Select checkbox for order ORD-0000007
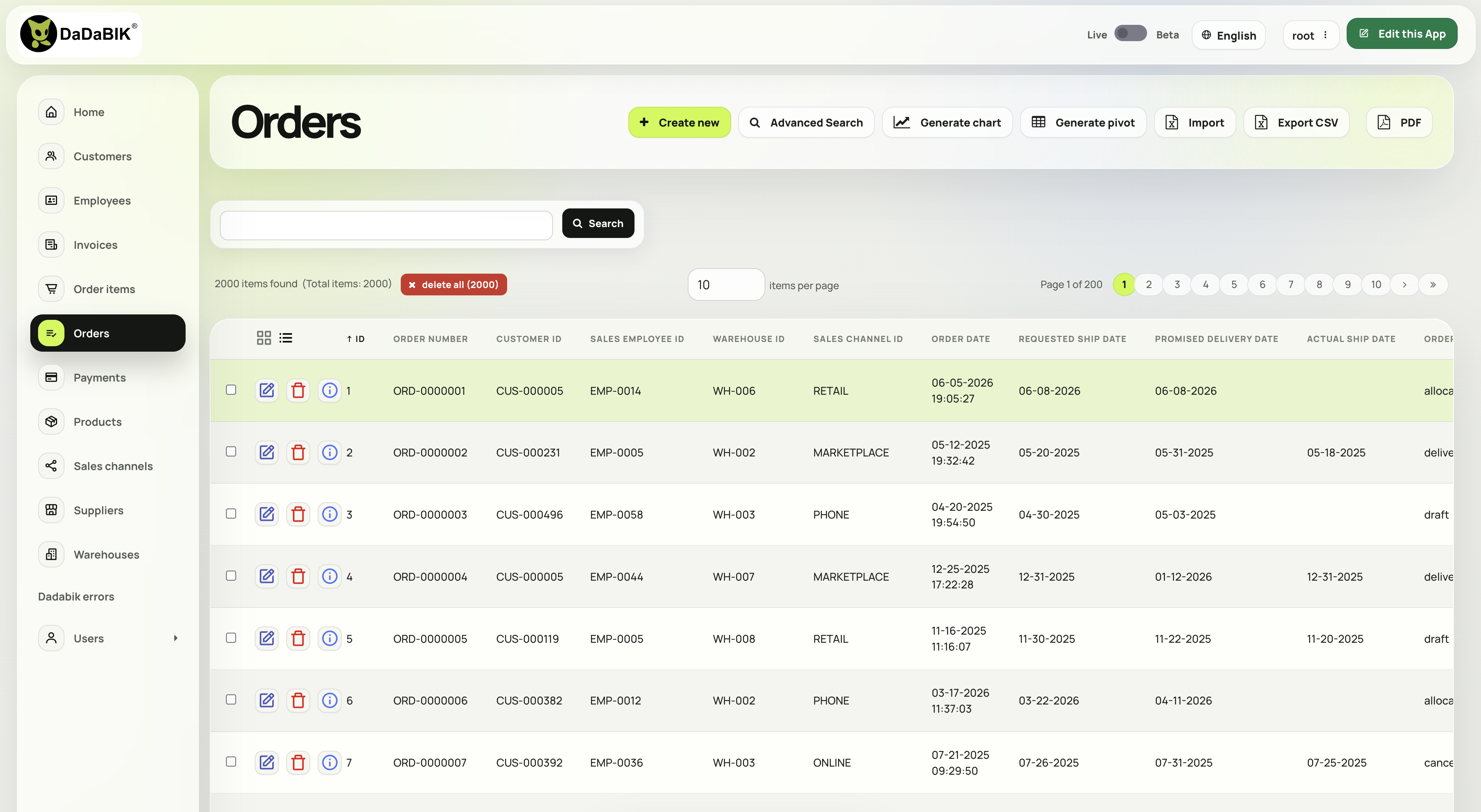 click(231, 762)
